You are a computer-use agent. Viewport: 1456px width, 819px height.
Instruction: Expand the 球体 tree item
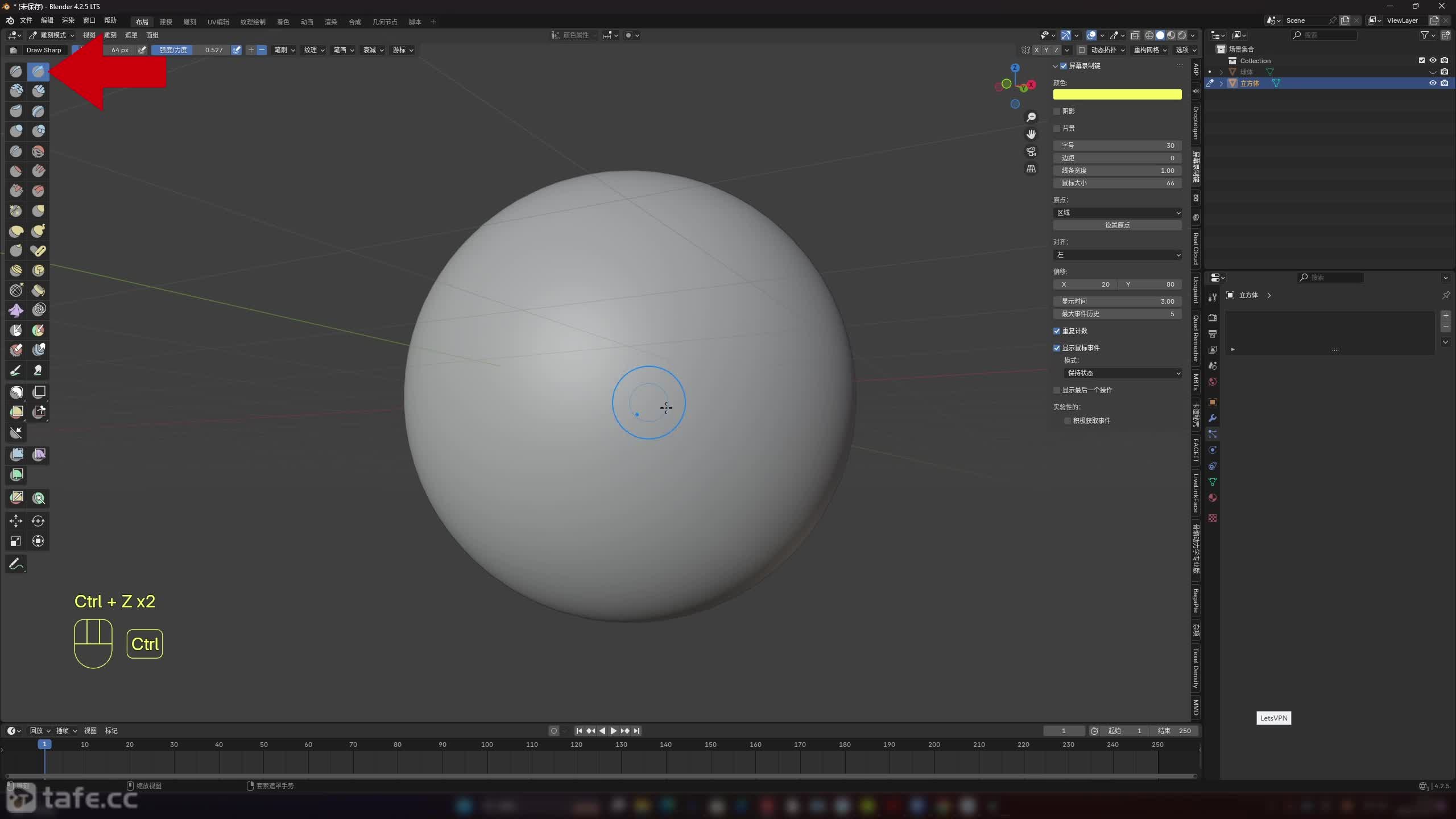pos(1221,72)
